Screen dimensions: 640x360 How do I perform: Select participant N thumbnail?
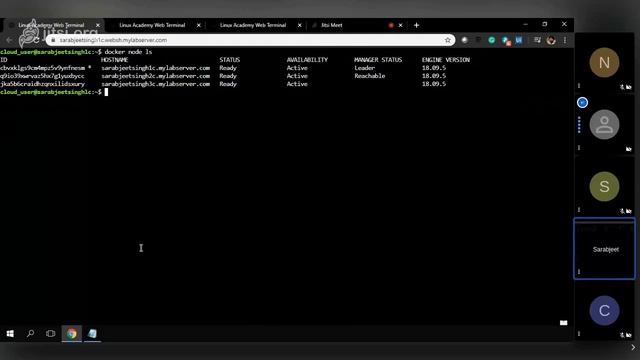coord(604,62)
